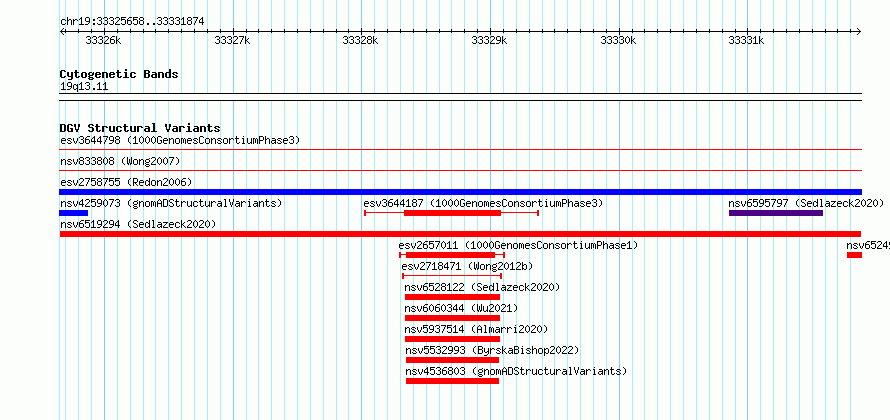Click the 33328k ruler tick label
Screen dimensions: 890x420
click(x=360, y=40)
